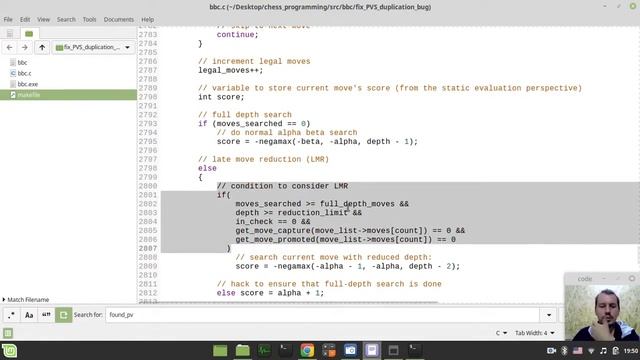Open Google Chrome from the taskbar
This screenshot has width=640, height=360.
[x=307, y=351]
